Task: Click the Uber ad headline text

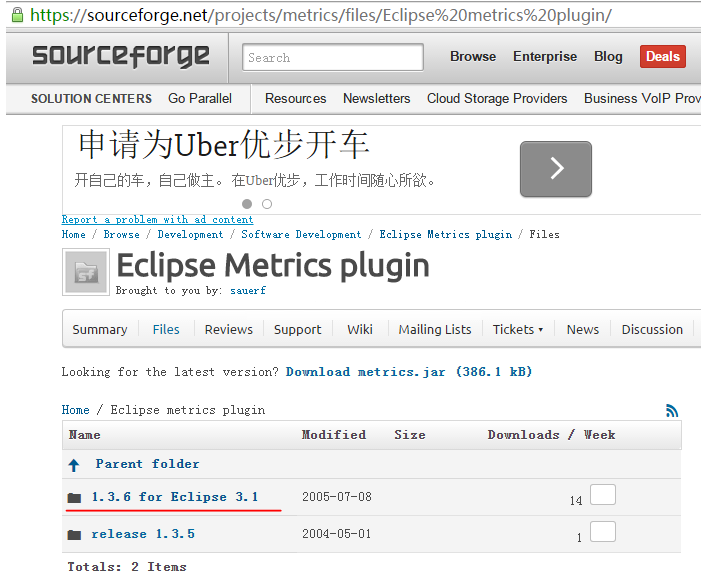Action: 224,145
